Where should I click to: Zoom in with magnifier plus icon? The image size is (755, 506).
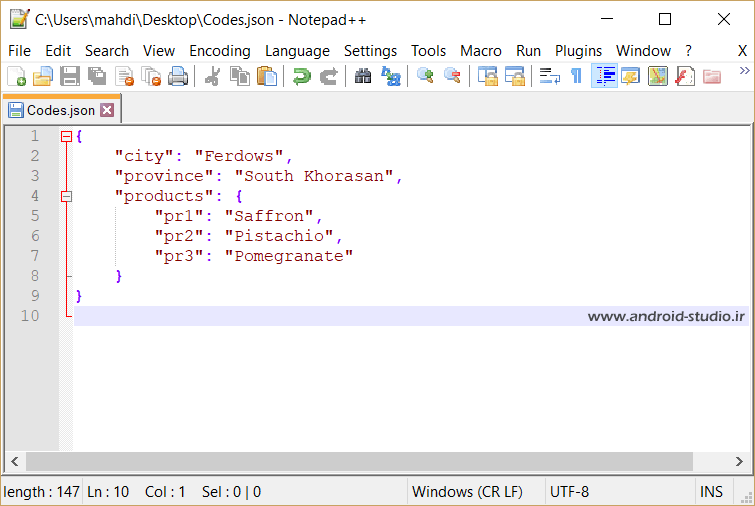point(425,76)
